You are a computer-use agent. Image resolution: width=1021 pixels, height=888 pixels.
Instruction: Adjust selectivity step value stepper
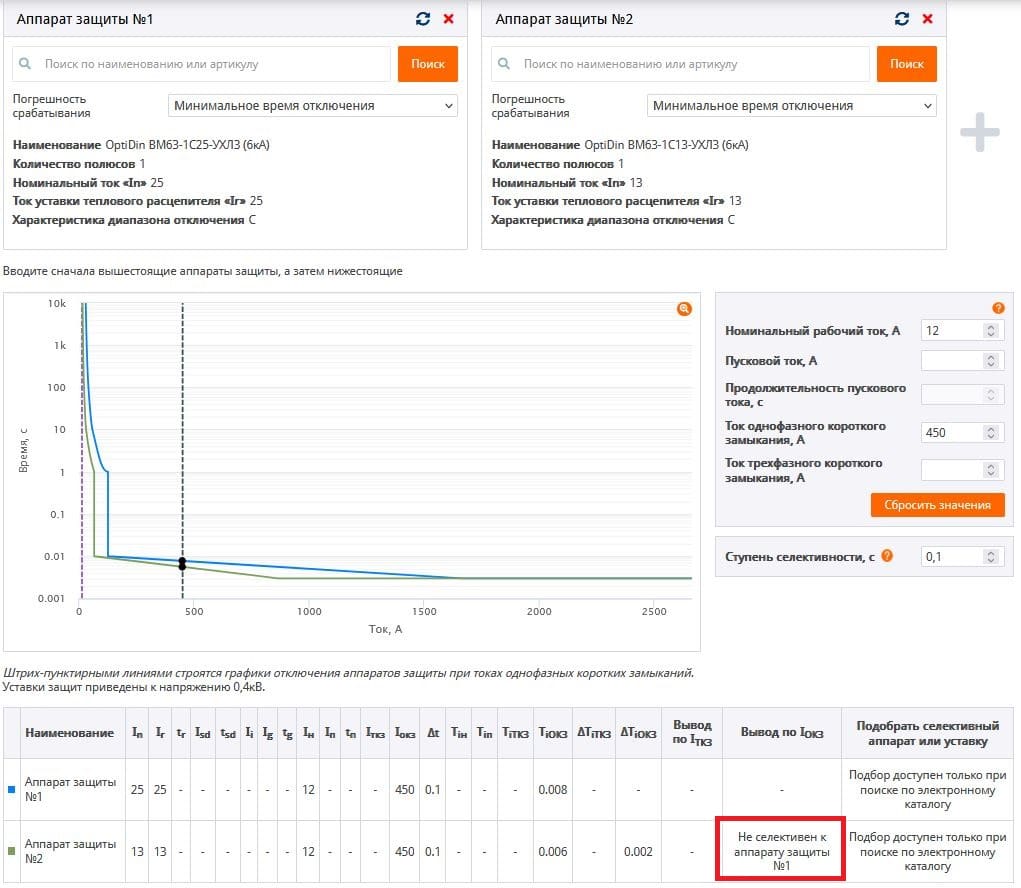(x=991, y=556)
